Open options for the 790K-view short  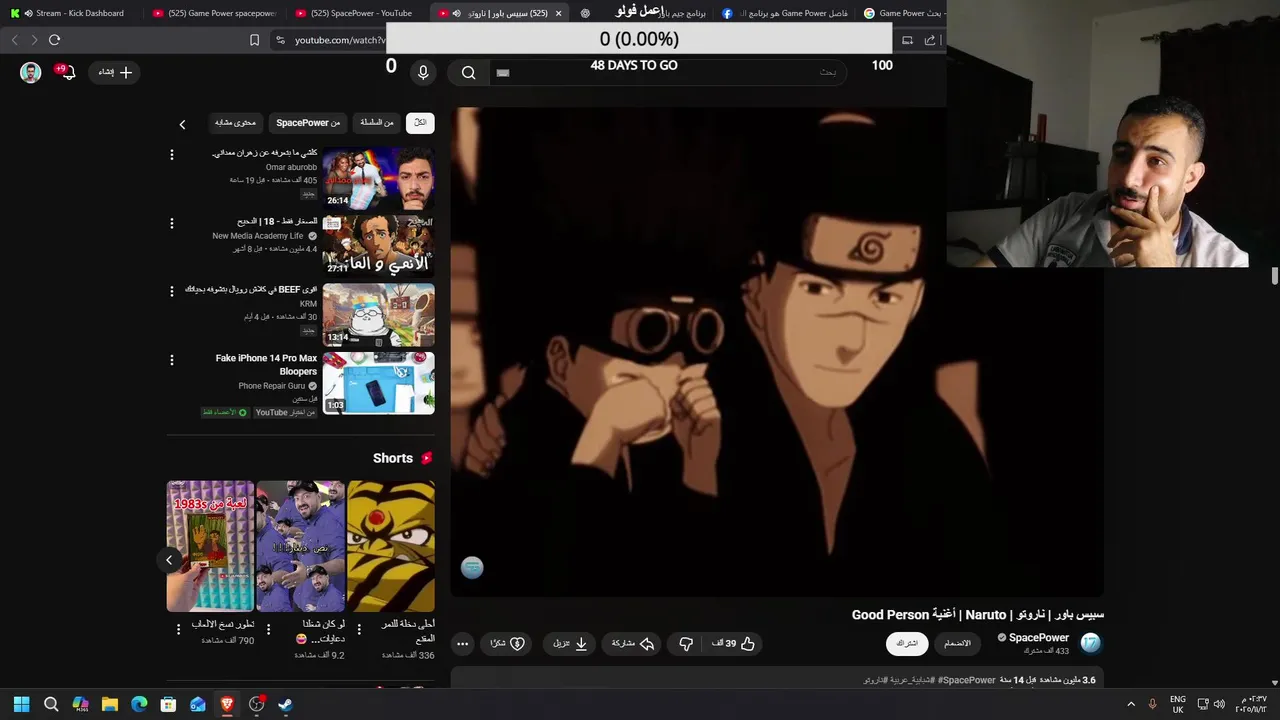coord(178,629)
